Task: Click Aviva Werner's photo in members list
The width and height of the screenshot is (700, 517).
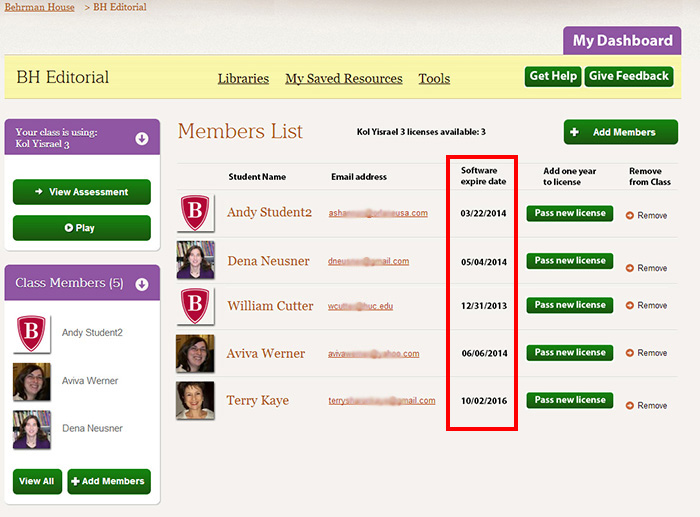Action: tap(195, 354)
